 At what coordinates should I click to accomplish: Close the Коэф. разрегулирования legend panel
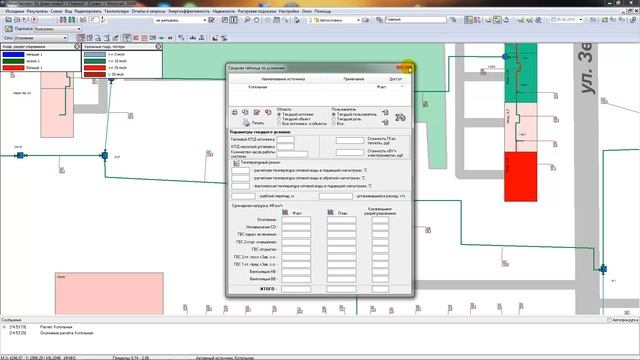[77, 47]
